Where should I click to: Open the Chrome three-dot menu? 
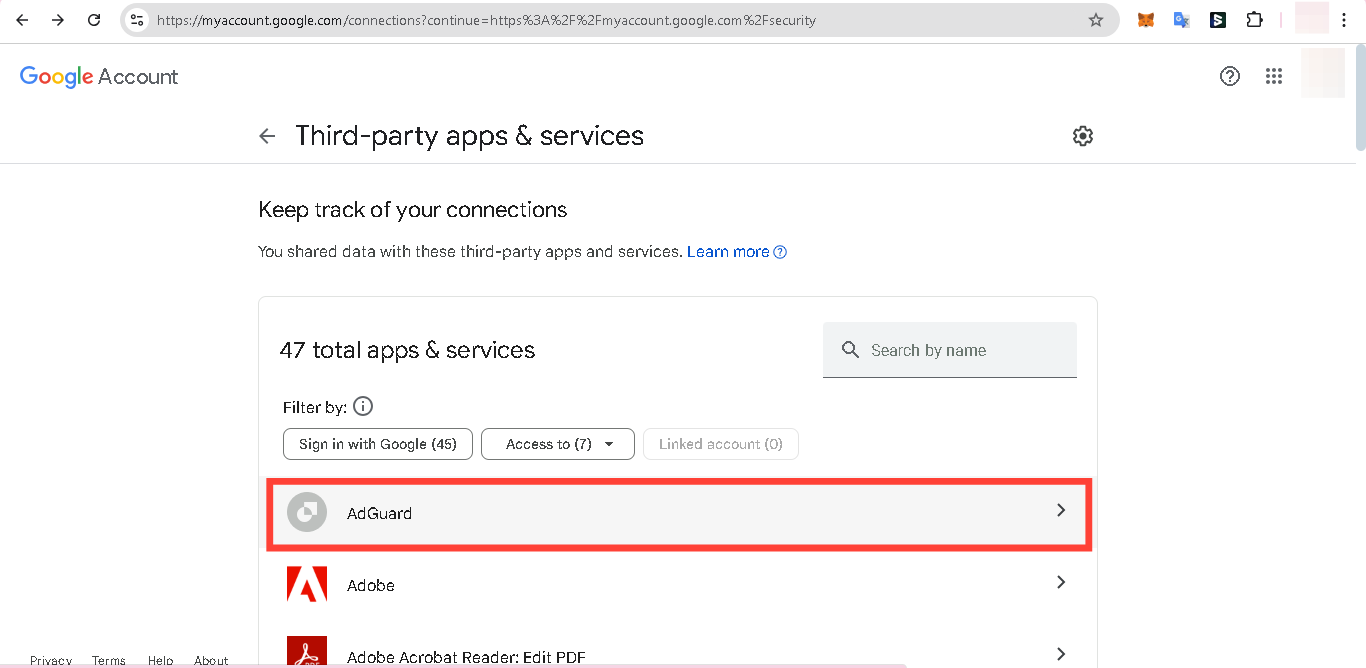pos(1344,20)
